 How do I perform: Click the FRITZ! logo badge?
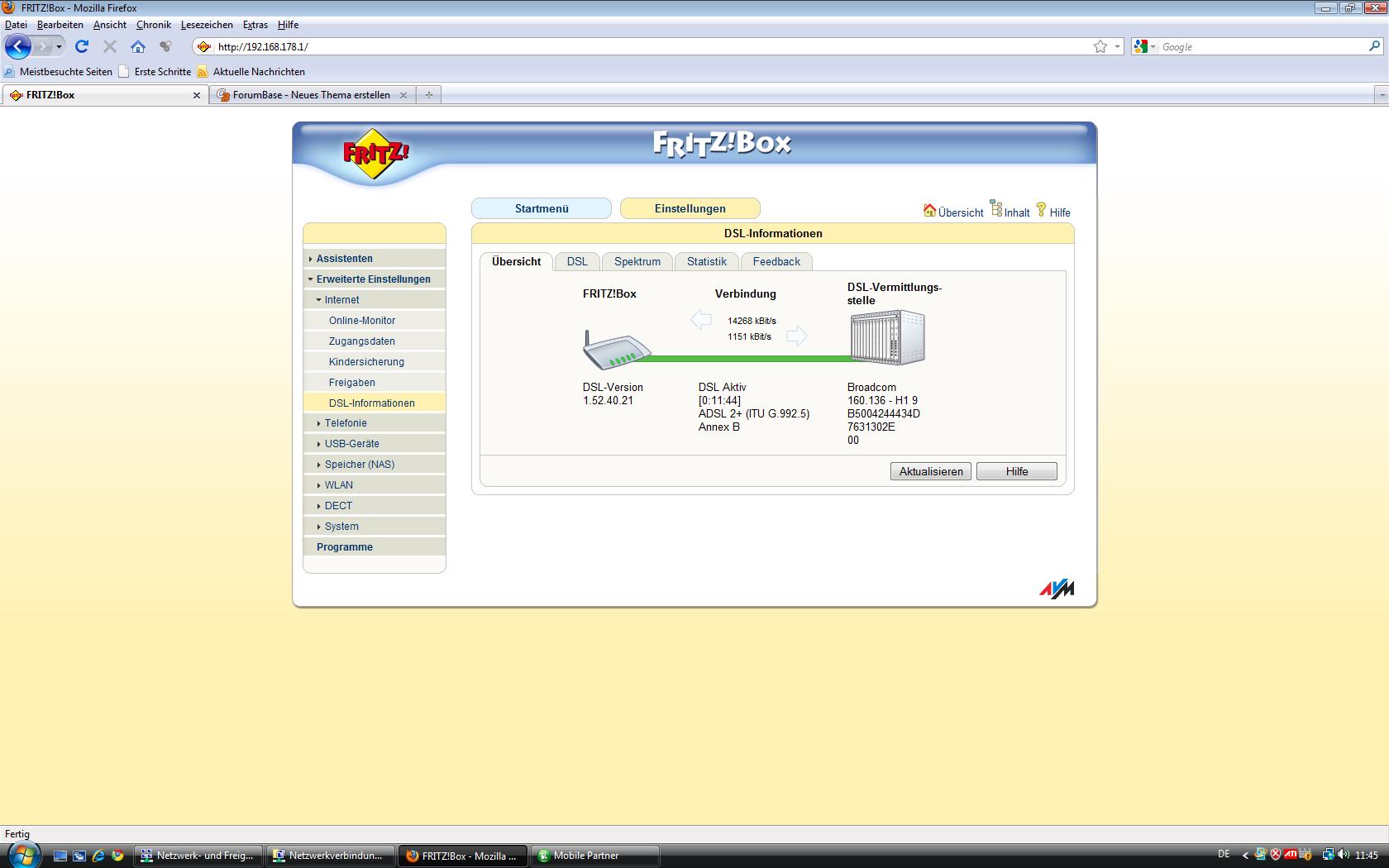376,154
